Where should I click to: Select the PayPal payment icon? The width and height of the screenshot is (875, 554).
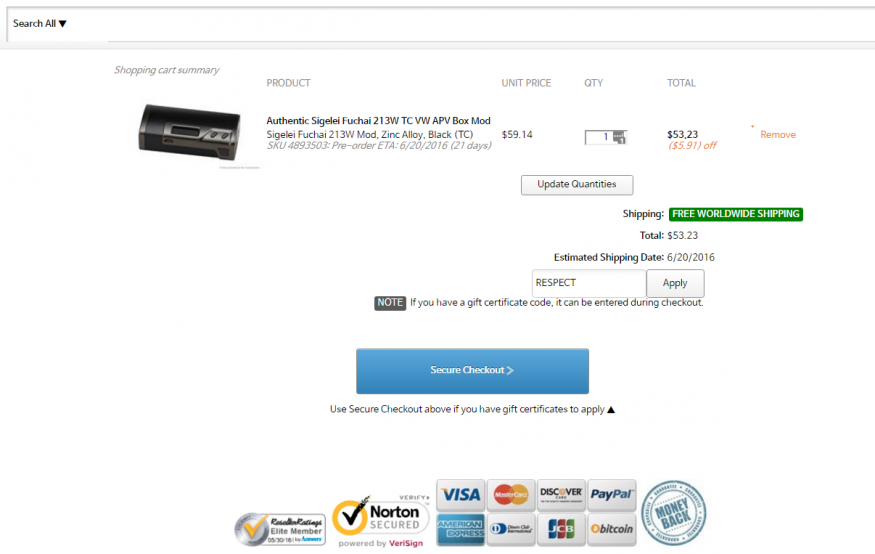[612, 495]
